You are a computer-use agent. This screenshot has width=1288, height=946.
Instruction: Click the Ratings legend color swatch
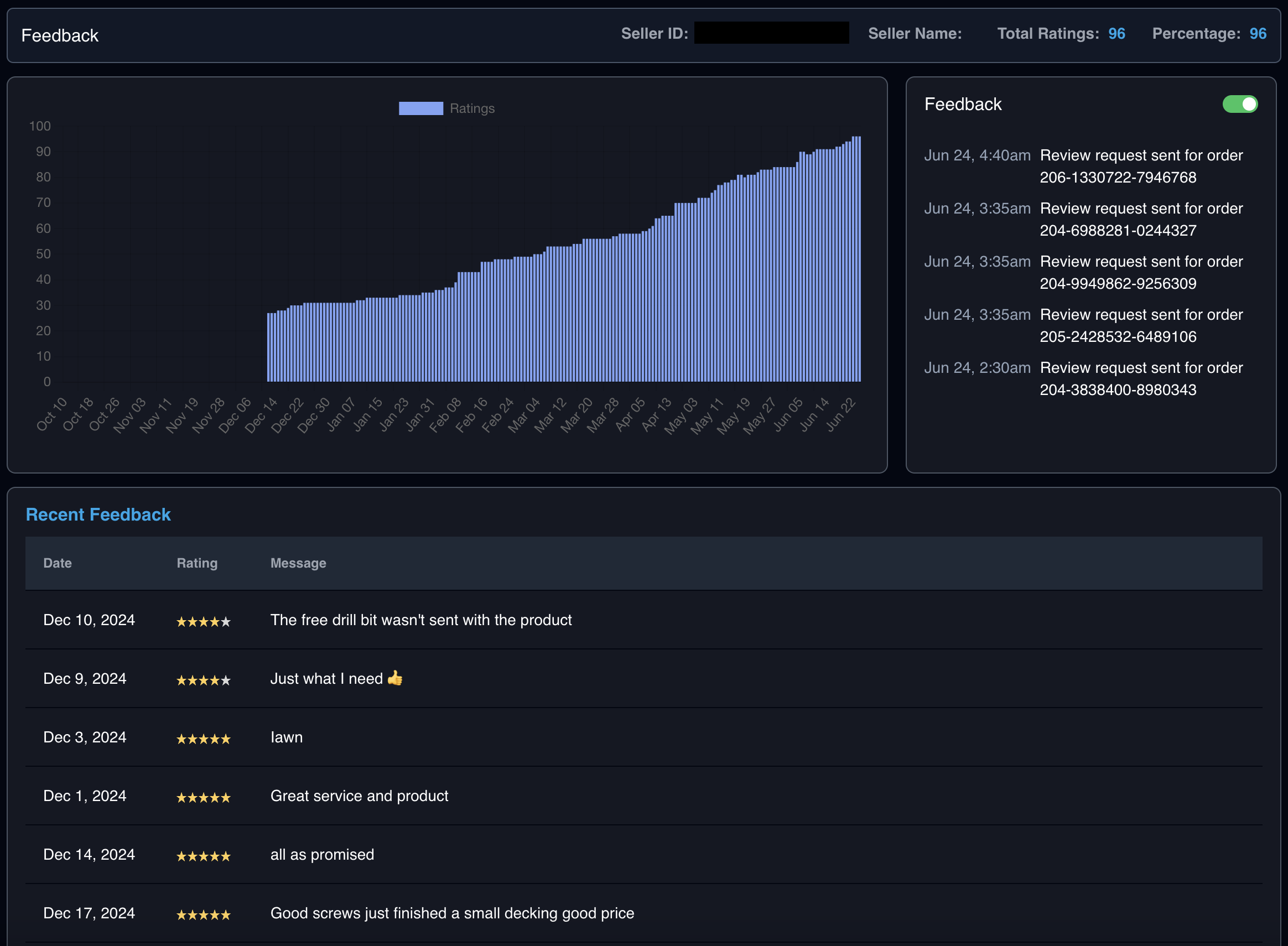point(420,108)
